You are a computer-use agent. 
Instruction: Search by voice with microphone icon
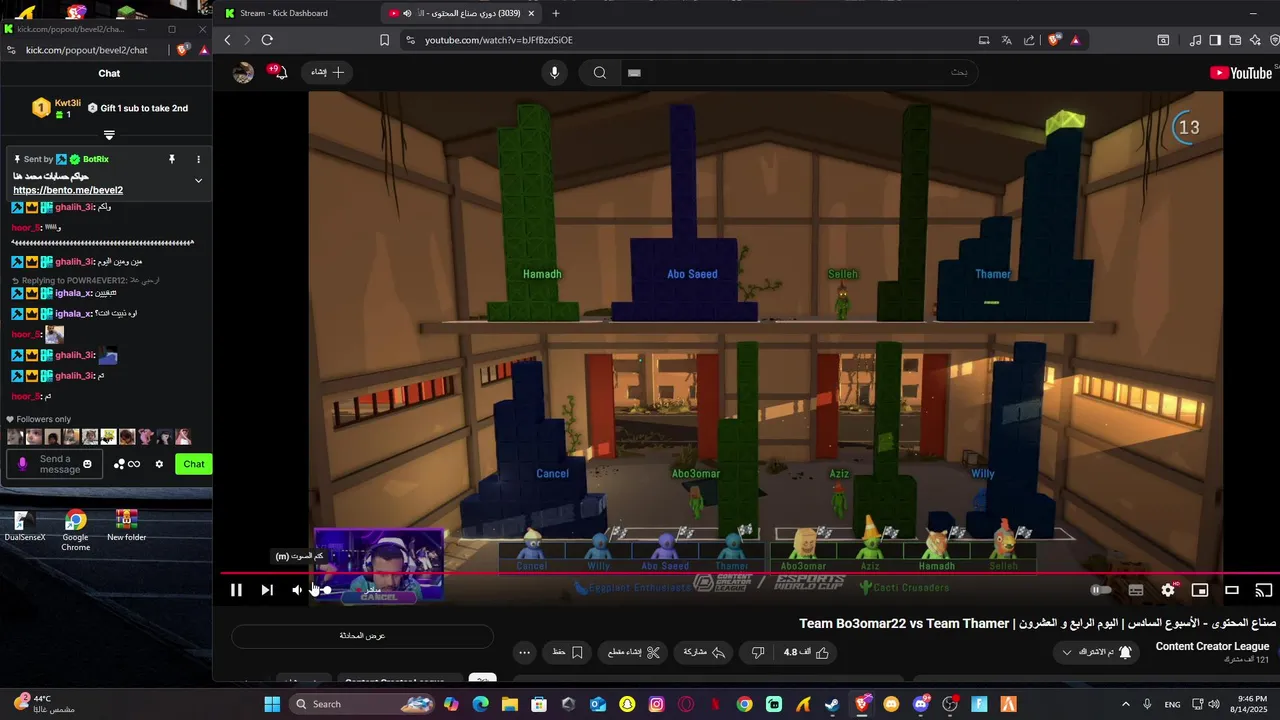[554, 72]
